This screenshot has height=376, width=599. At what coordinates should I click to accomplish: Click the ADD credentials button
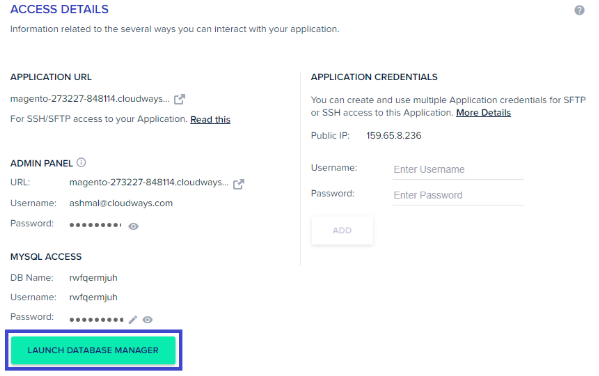coord(342,230)
